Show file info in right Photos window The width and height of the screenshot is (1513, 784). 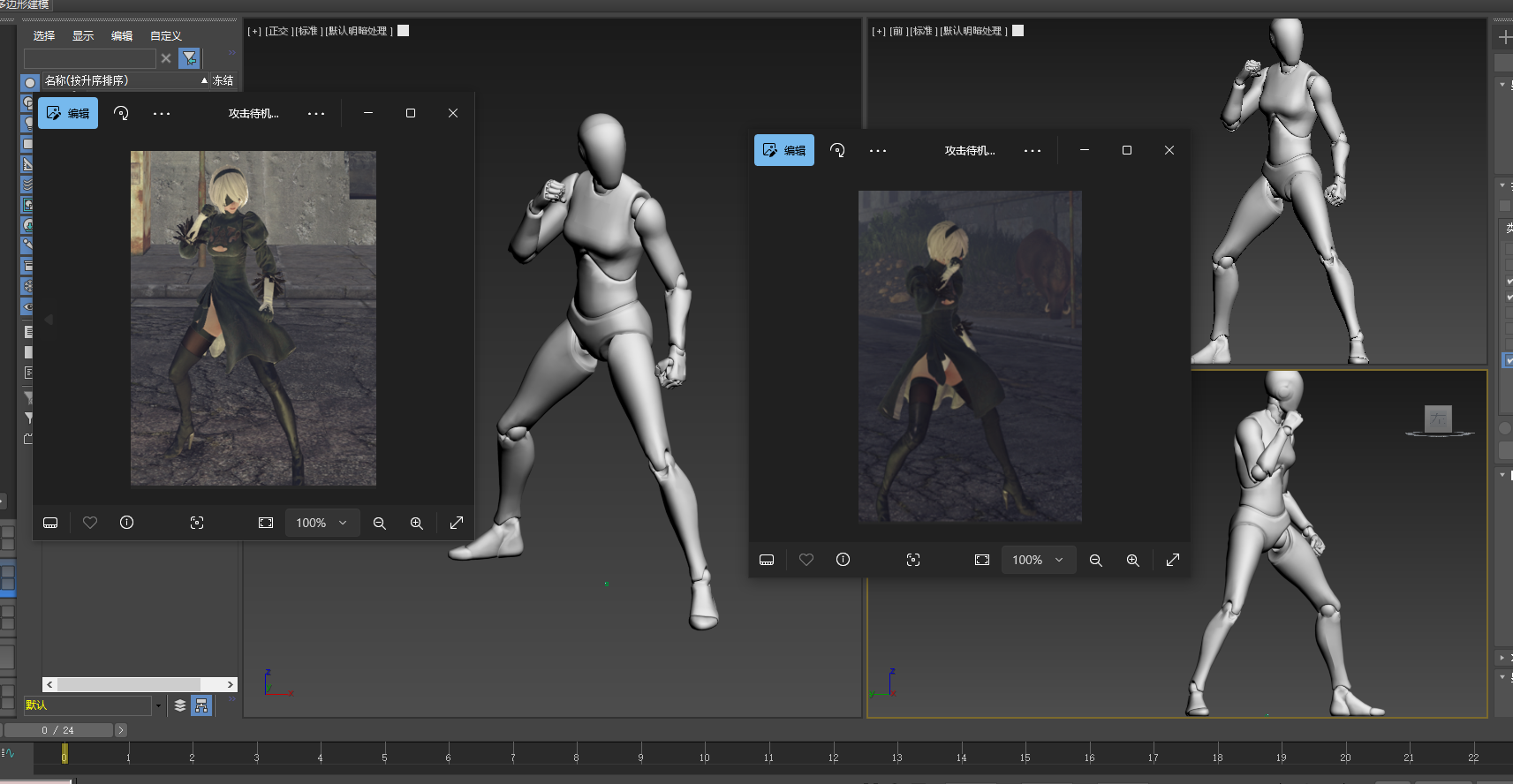point(843,560)
